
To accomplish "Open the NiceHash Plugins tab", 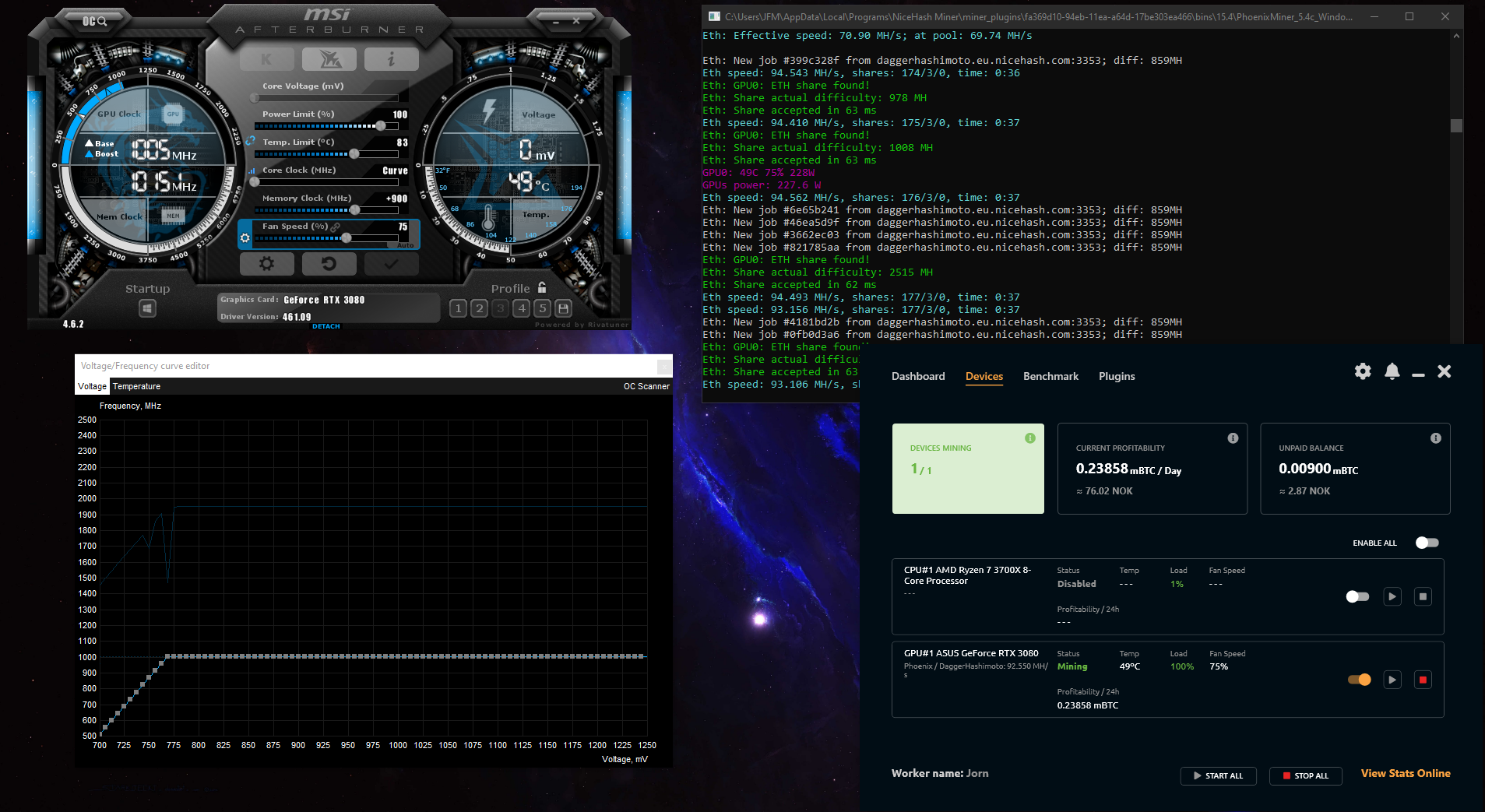I will (1117, 376).
